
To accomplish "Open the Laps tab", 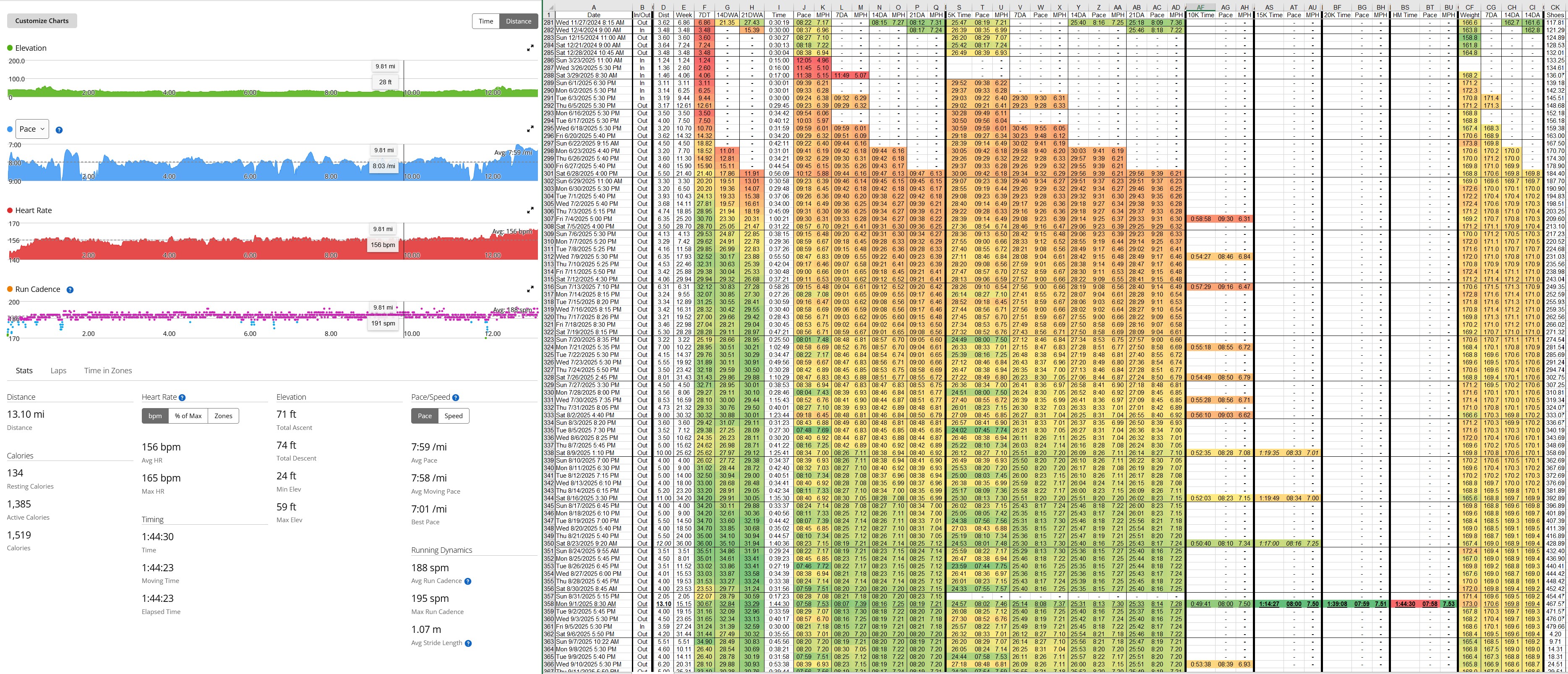I will [58, 370].
